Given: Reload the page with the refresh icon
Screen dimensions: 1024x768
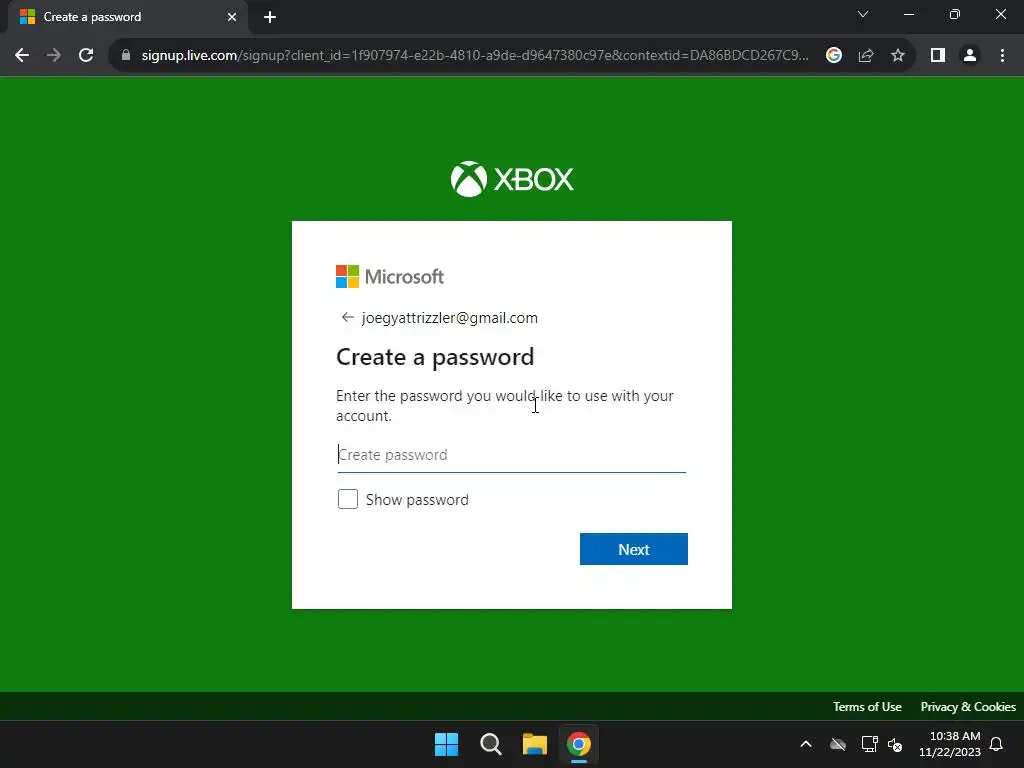Looking at the screenshot, I should point(86,56).
